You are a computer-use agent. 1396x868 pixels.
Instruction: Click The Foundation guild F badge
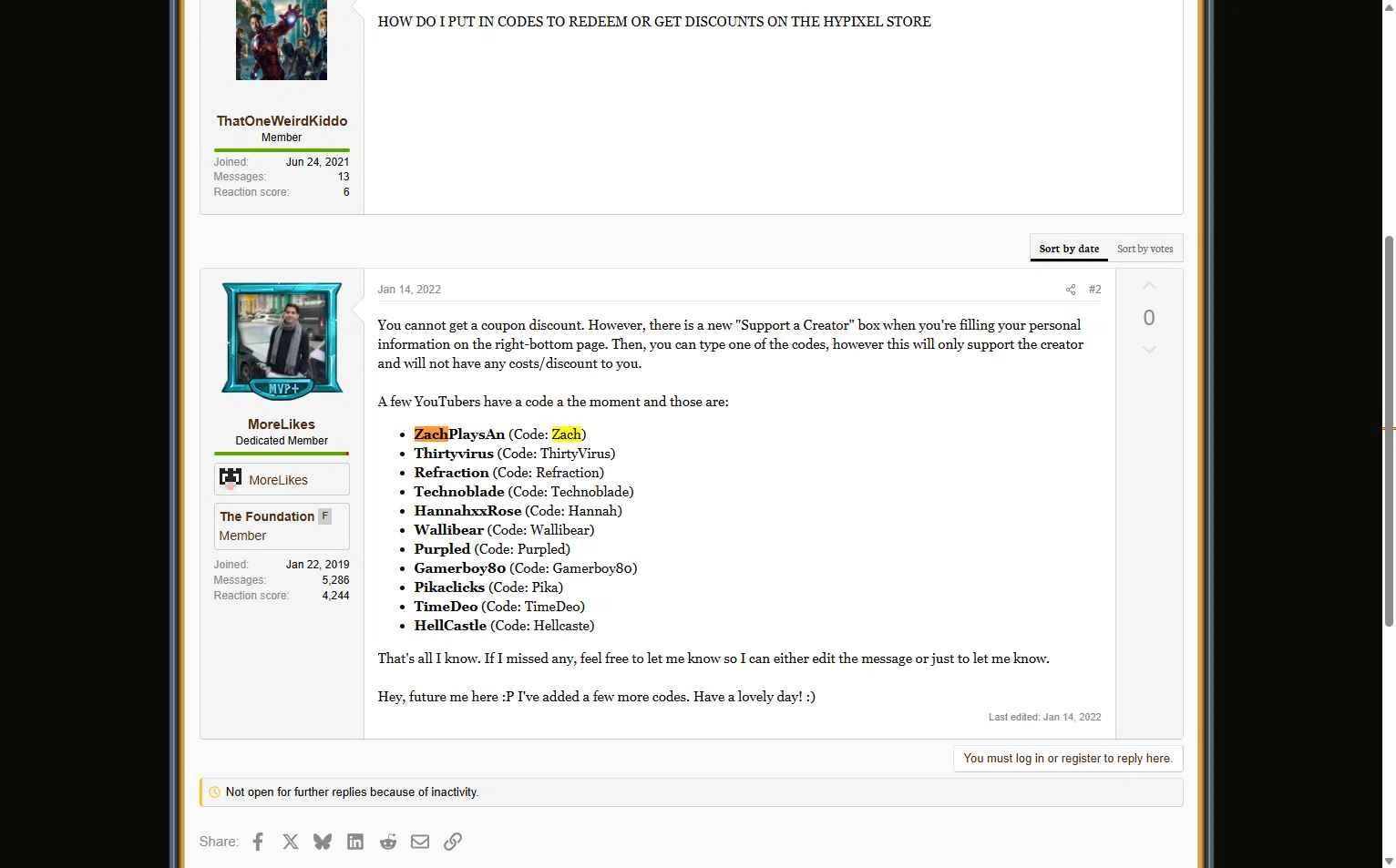[x=324, y=516]
